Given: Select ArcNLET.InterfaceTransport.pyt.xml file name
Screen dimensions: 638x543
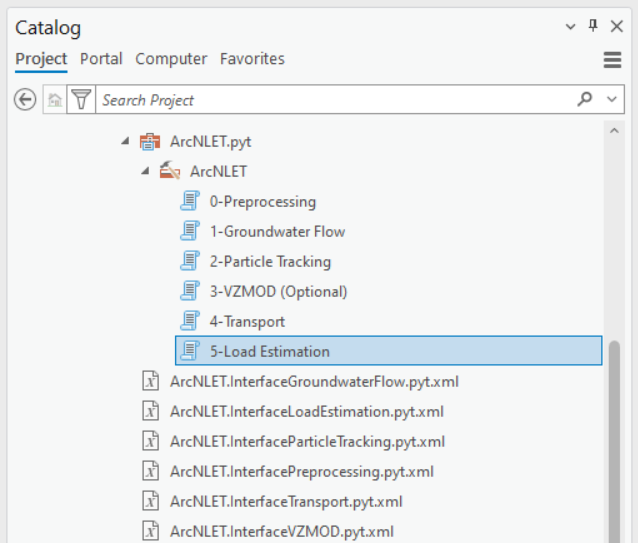Looking at the screenshot, I should coord(286,502).
